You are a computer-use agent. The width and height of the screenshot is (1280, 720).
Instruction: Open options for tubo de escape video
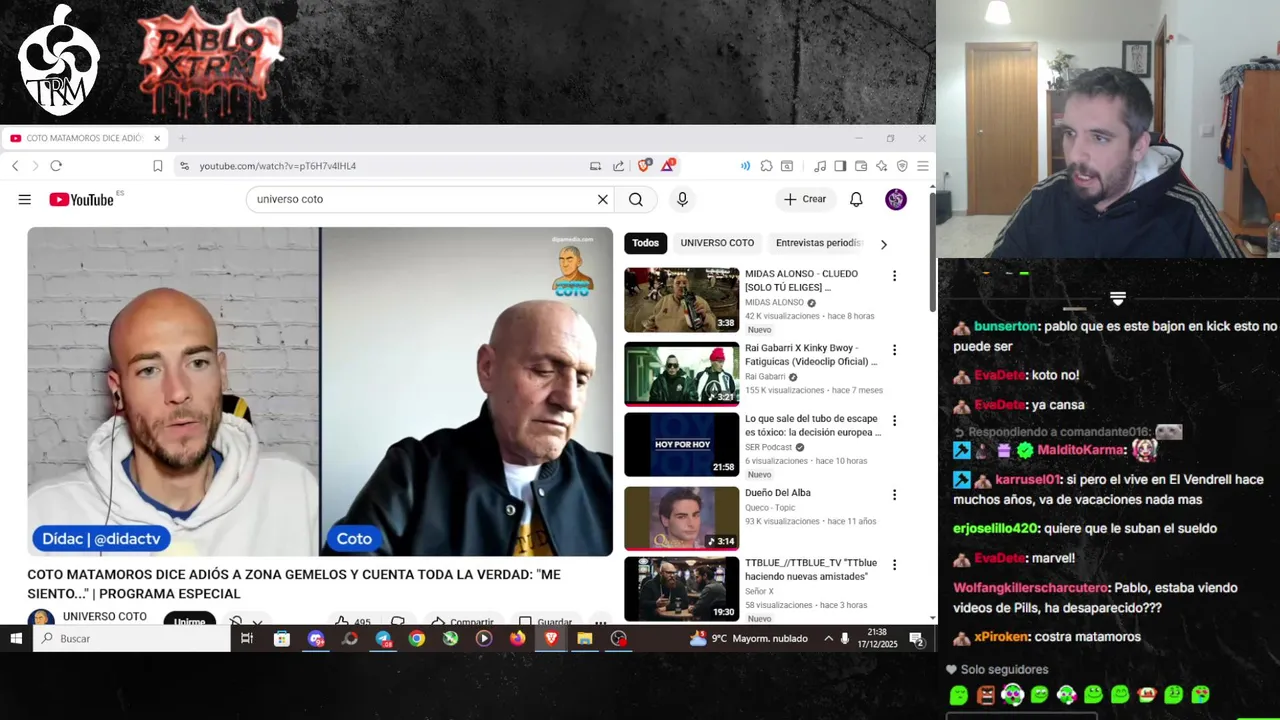click(894, 421)
